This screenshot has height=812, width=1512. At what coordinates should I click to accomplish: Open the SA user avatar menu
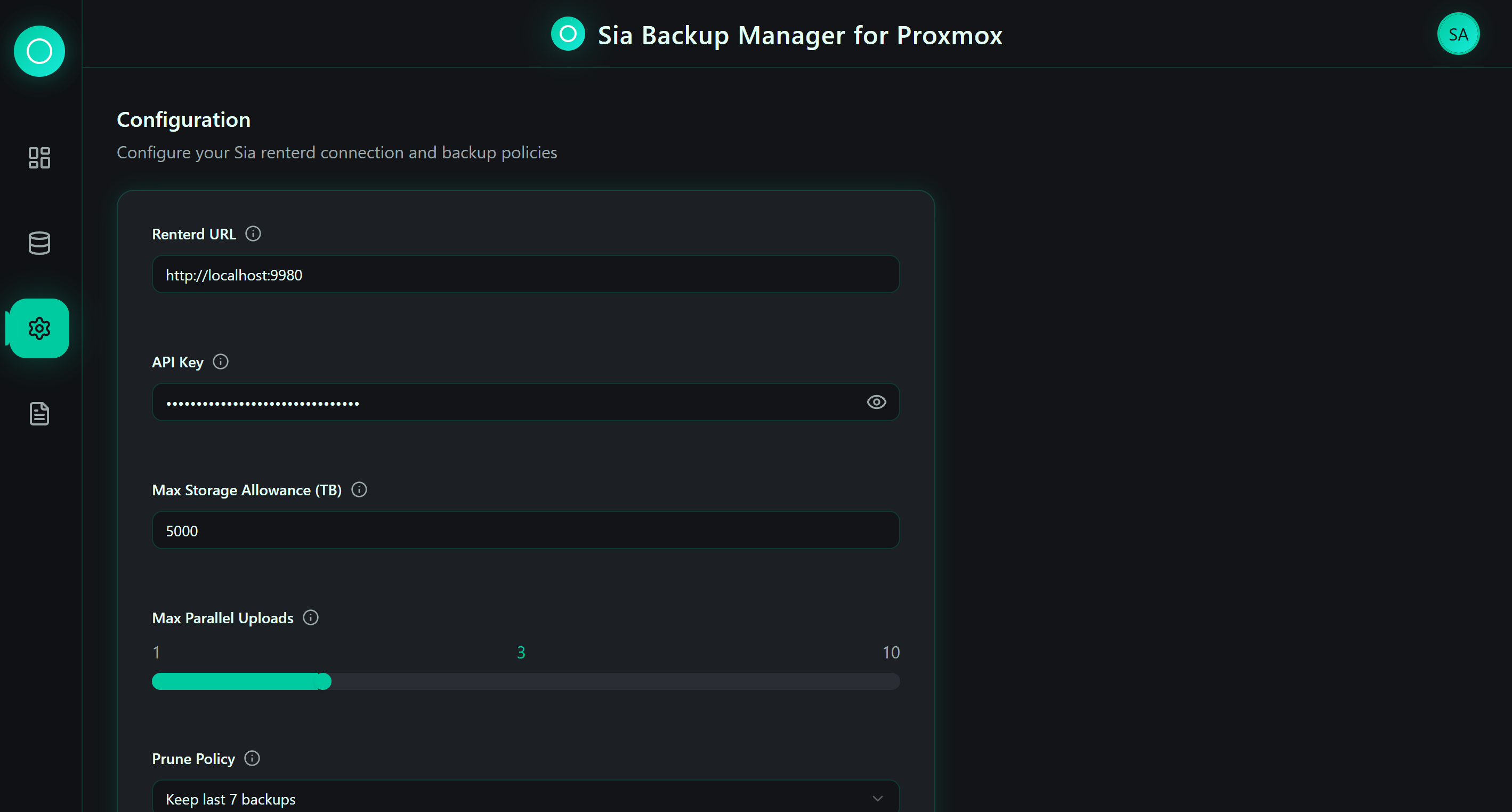[x=1458, y=34]
